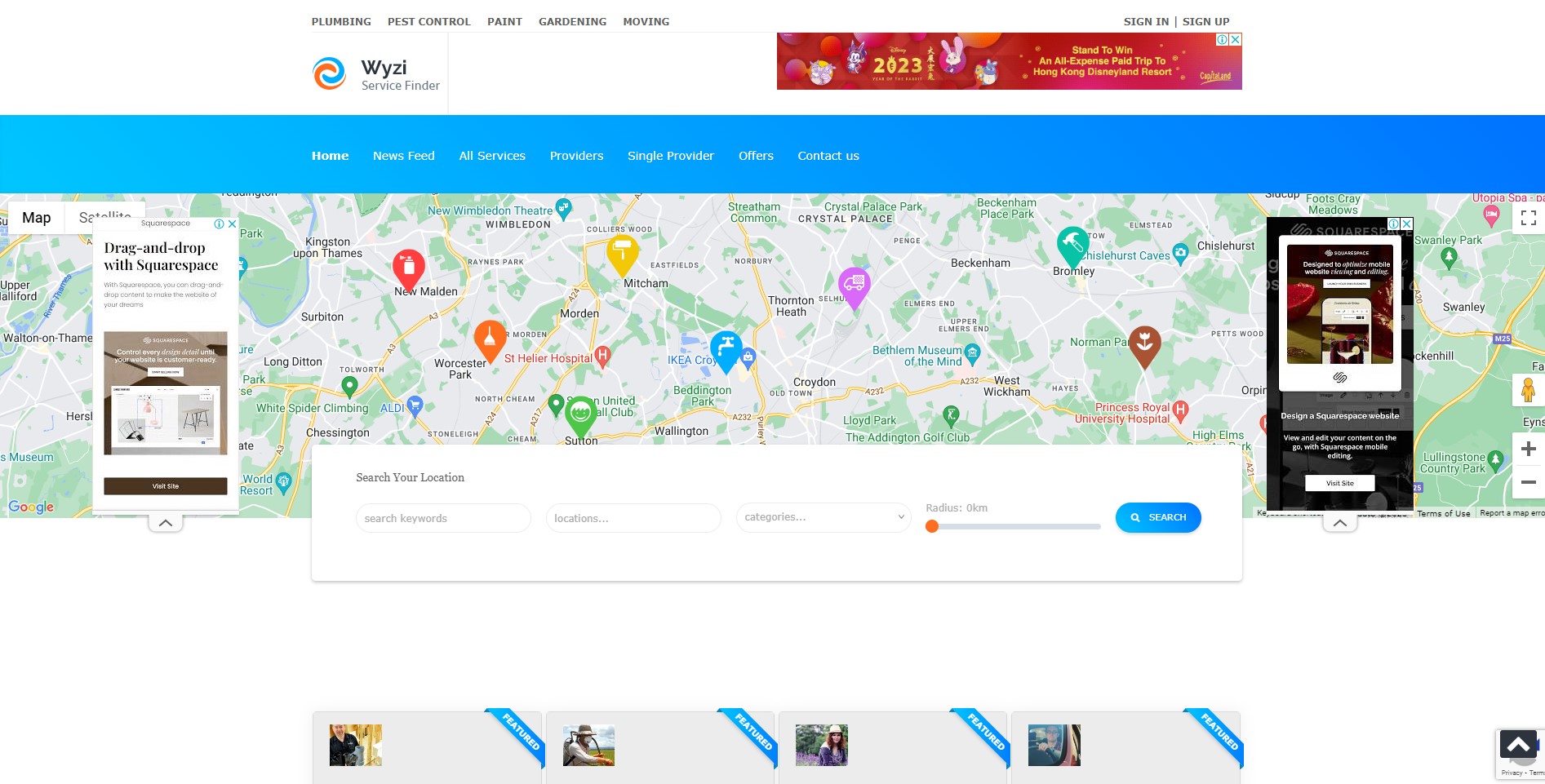Viewport: 1545px width, 784px height.
Task: Go to the Offers page
Action: click(x=756, y=156)
